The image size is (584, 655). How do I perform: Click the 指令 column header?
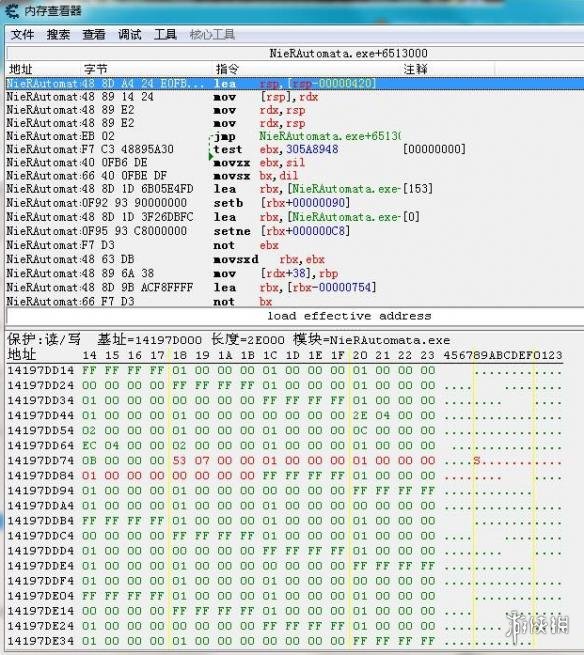(x=227, y=69)
